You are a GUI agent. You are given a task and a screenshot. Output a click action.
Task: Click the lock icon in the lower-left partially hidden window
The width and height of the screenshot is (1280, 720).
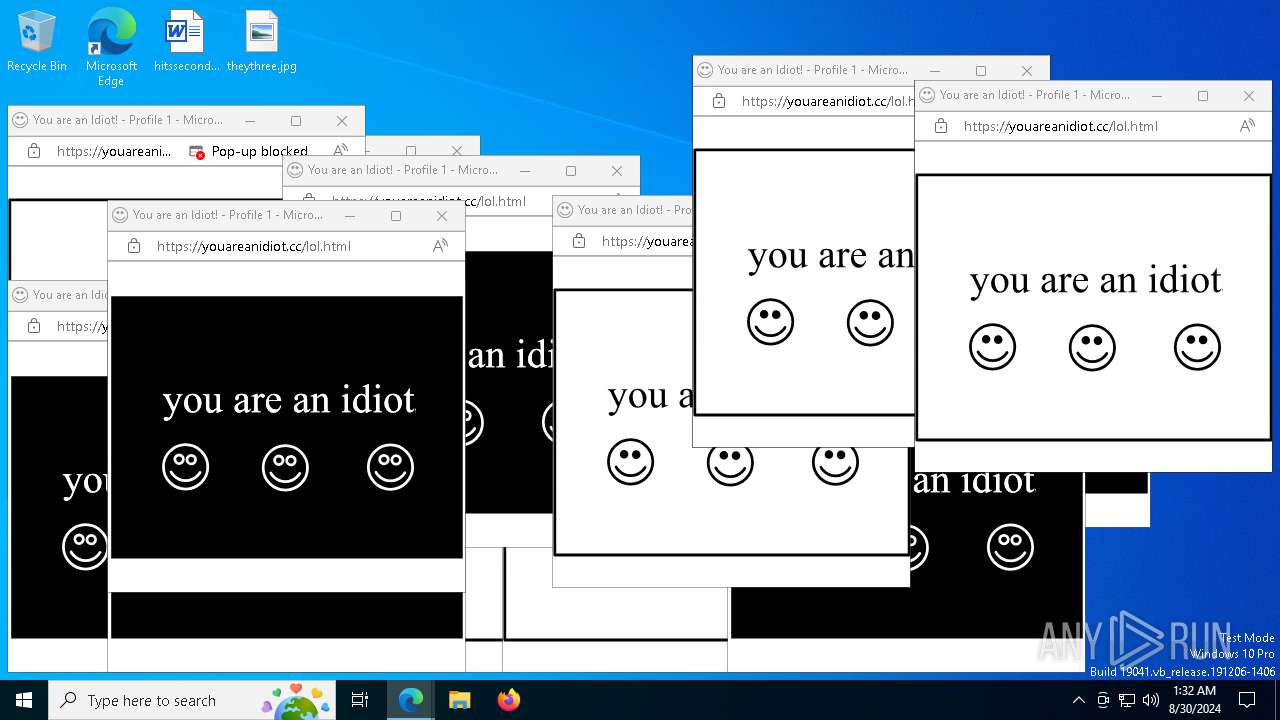click(34, 326)
